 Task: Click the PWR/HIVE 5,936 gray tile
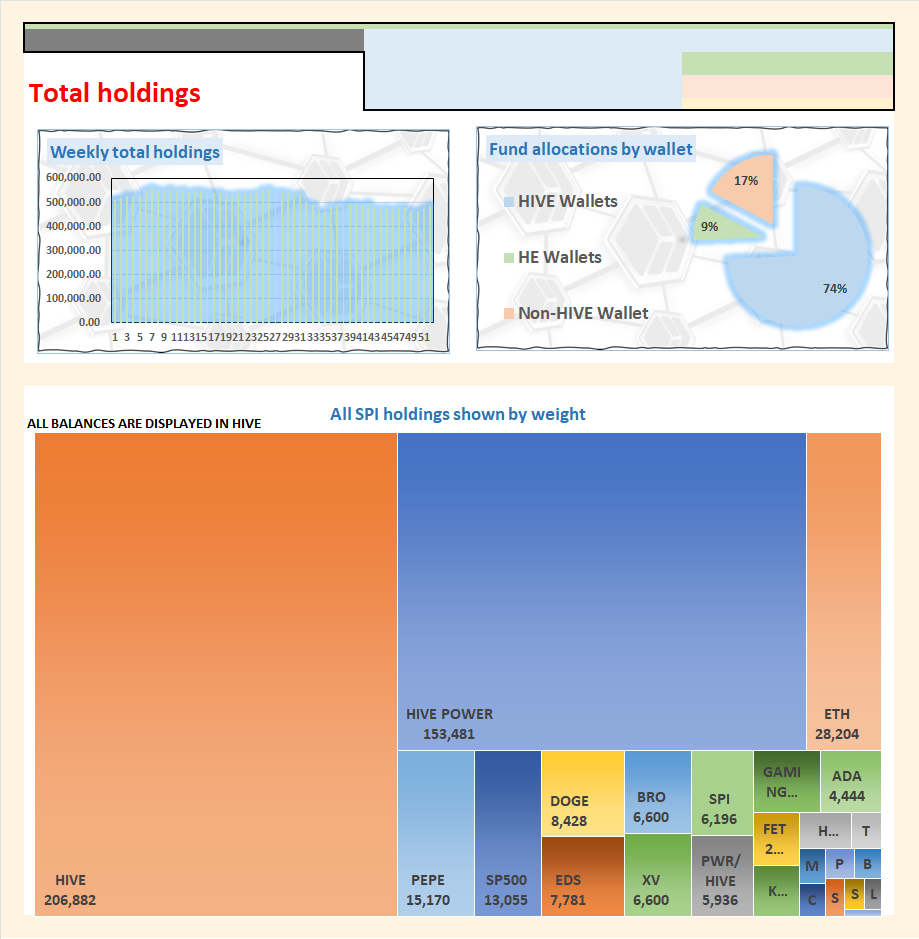722,876
